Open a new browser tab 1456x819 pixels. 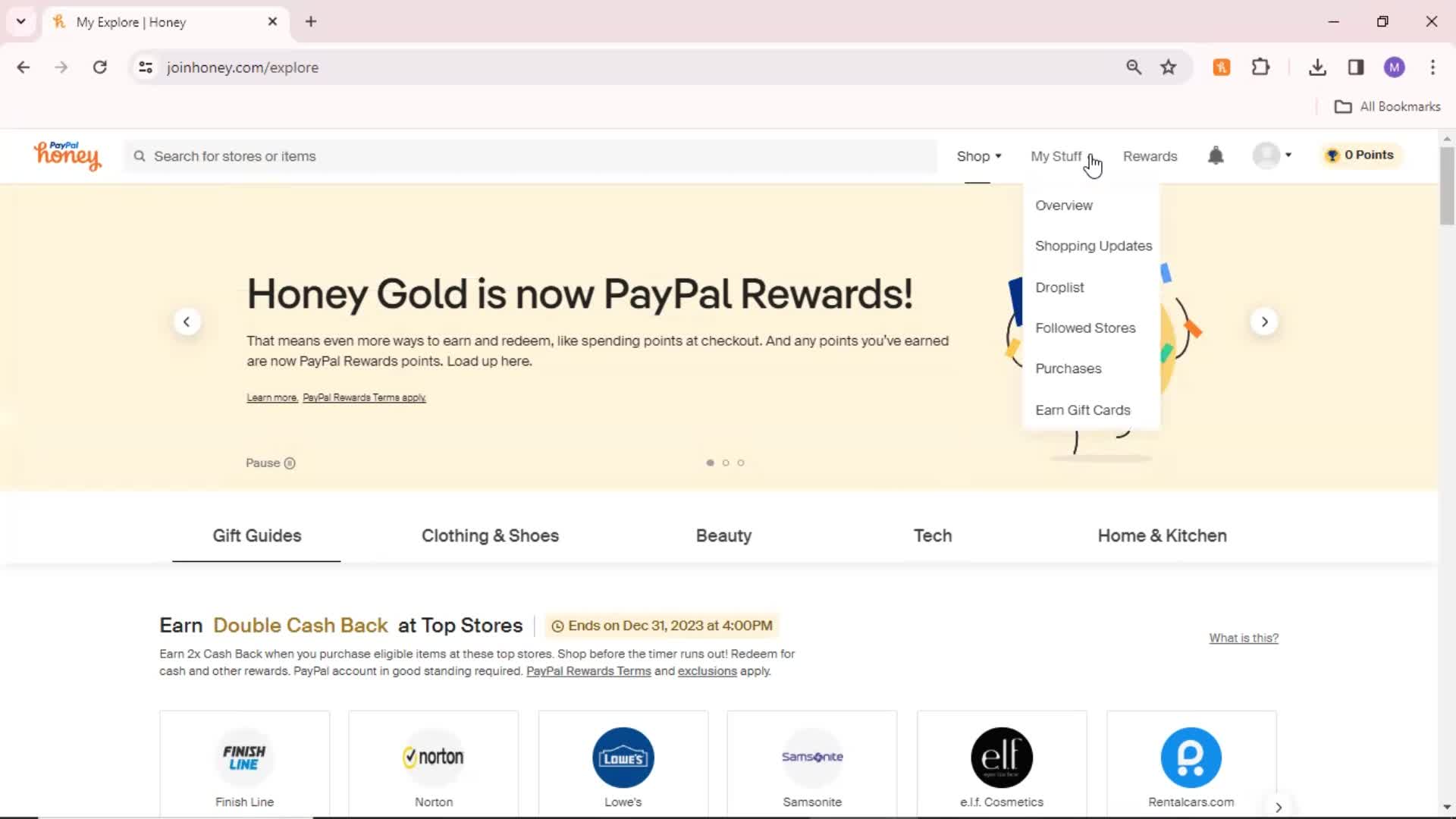tap(311, 22)
